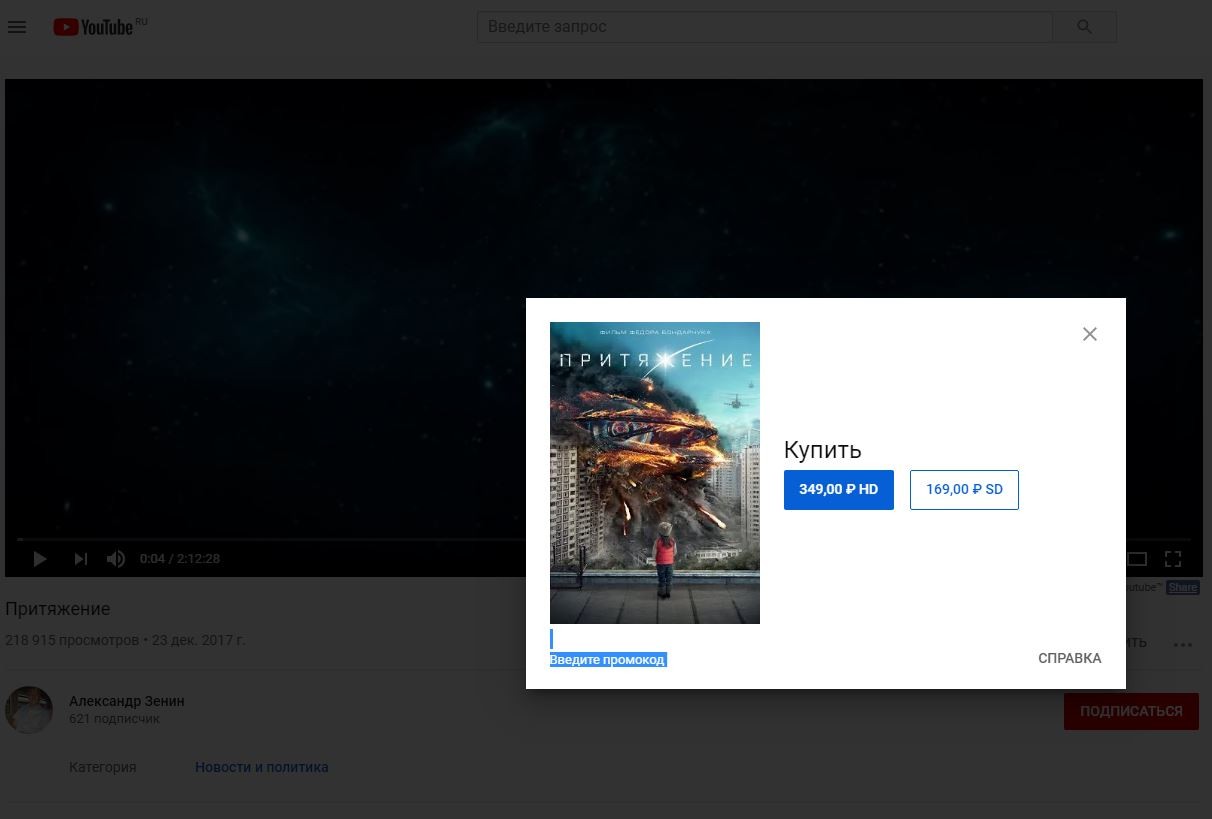Focus the 'Введите запрос' search field
This screenshot has width=1212, height=819.
(x=764, y=27)
